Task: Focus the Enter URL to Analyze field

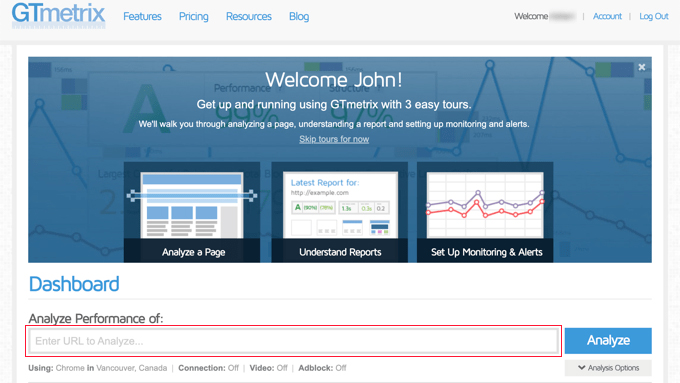Action: coord(294,341)
